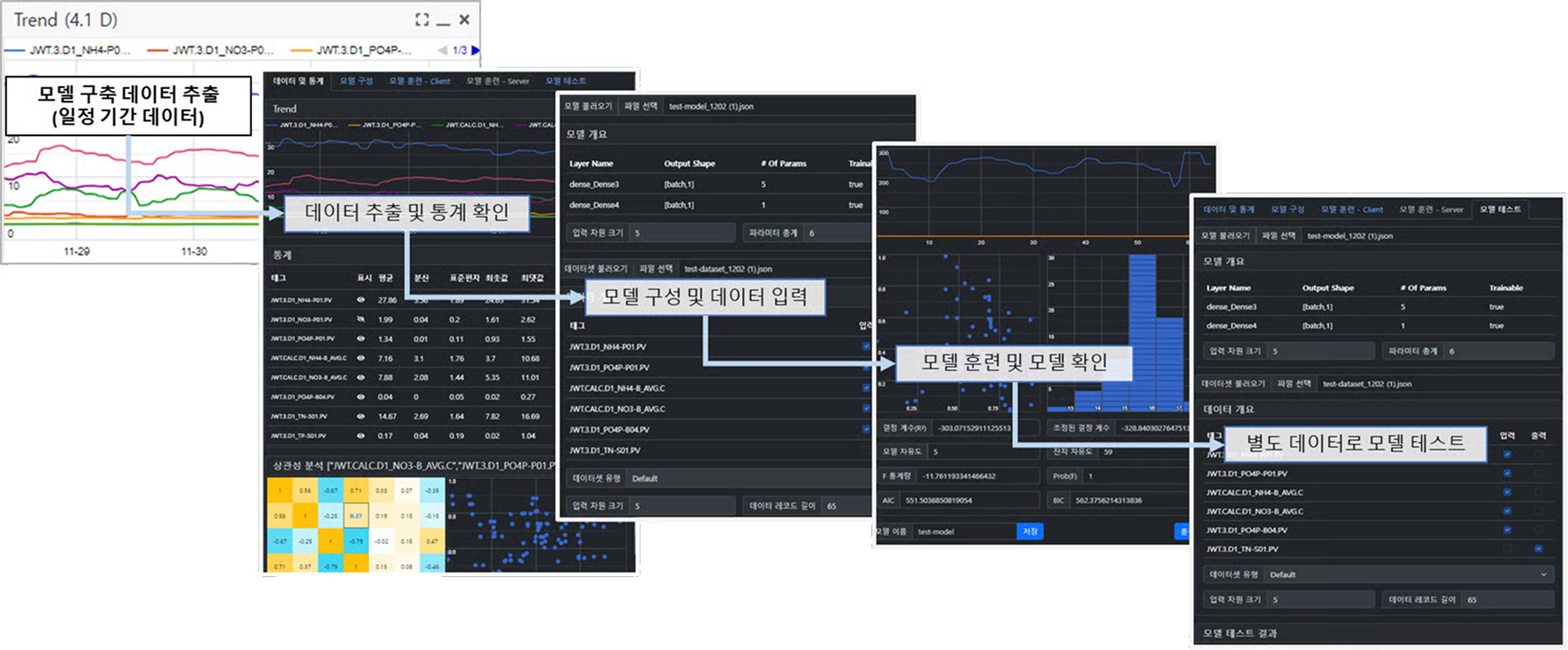Go to previous legend page in Trend window
Image resolution: width=1568 pixels, height=650 pixels.
pyautogui.click(x=443, y=51)
